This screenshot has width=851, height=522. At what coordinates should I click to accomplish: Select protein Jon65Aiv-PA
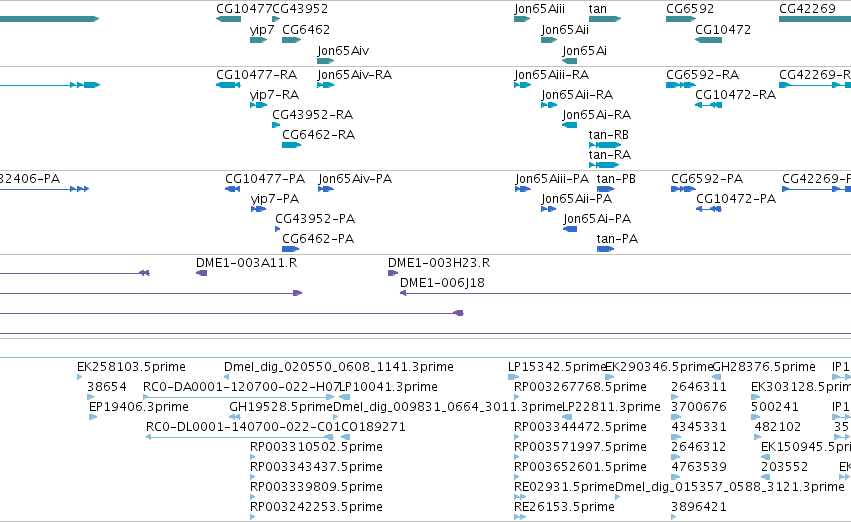[355, 179]
